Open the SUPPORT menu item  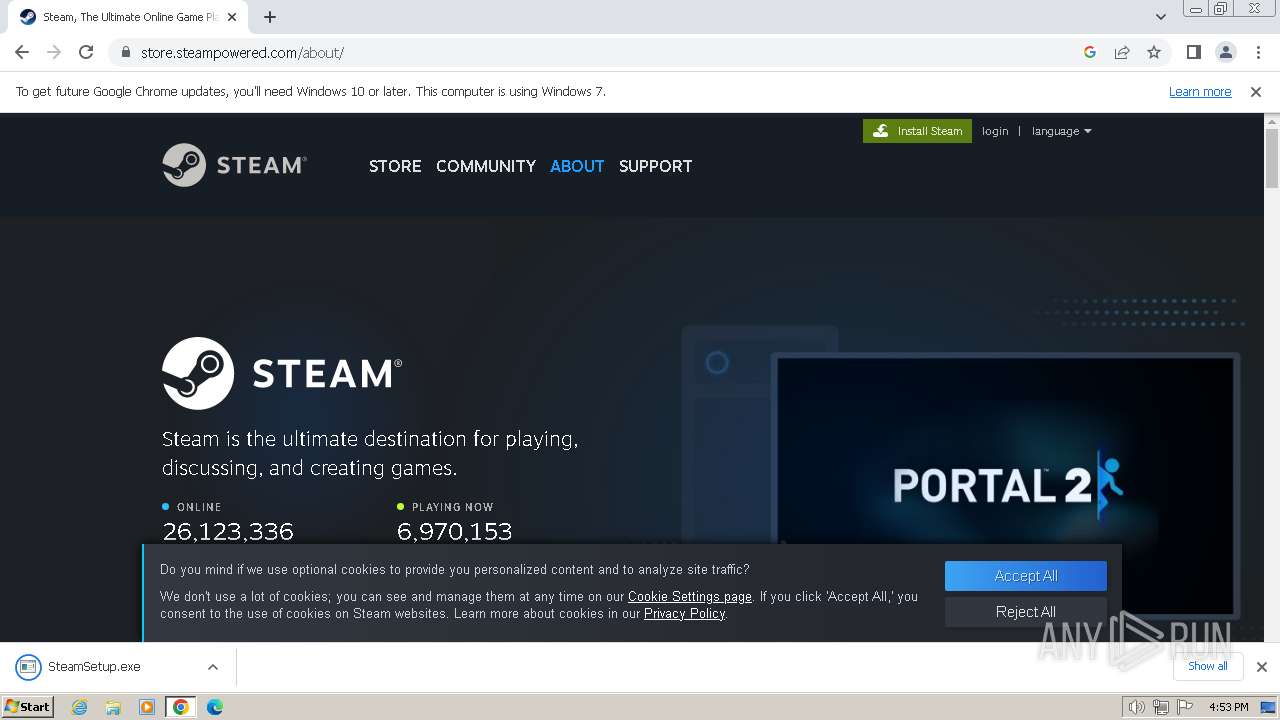tap(655, 166)
